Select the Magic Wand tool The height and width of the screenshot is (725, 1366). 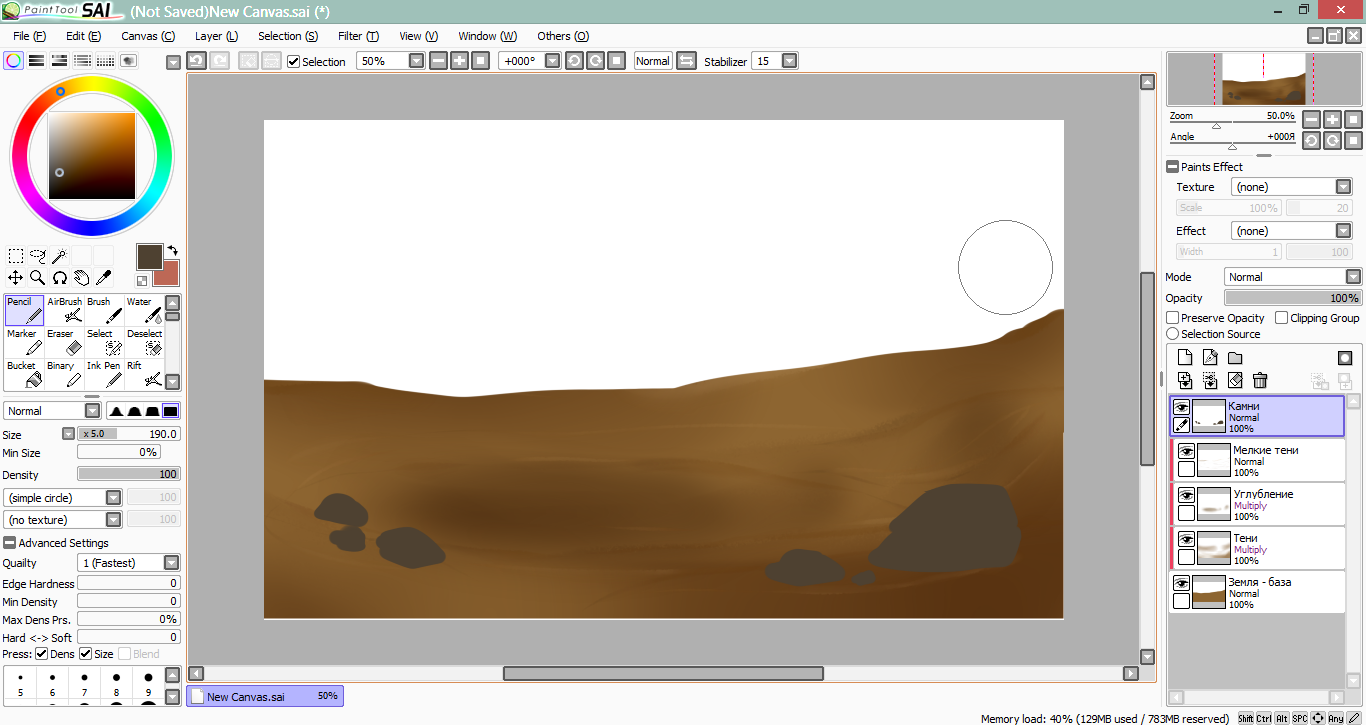[60, 256]
